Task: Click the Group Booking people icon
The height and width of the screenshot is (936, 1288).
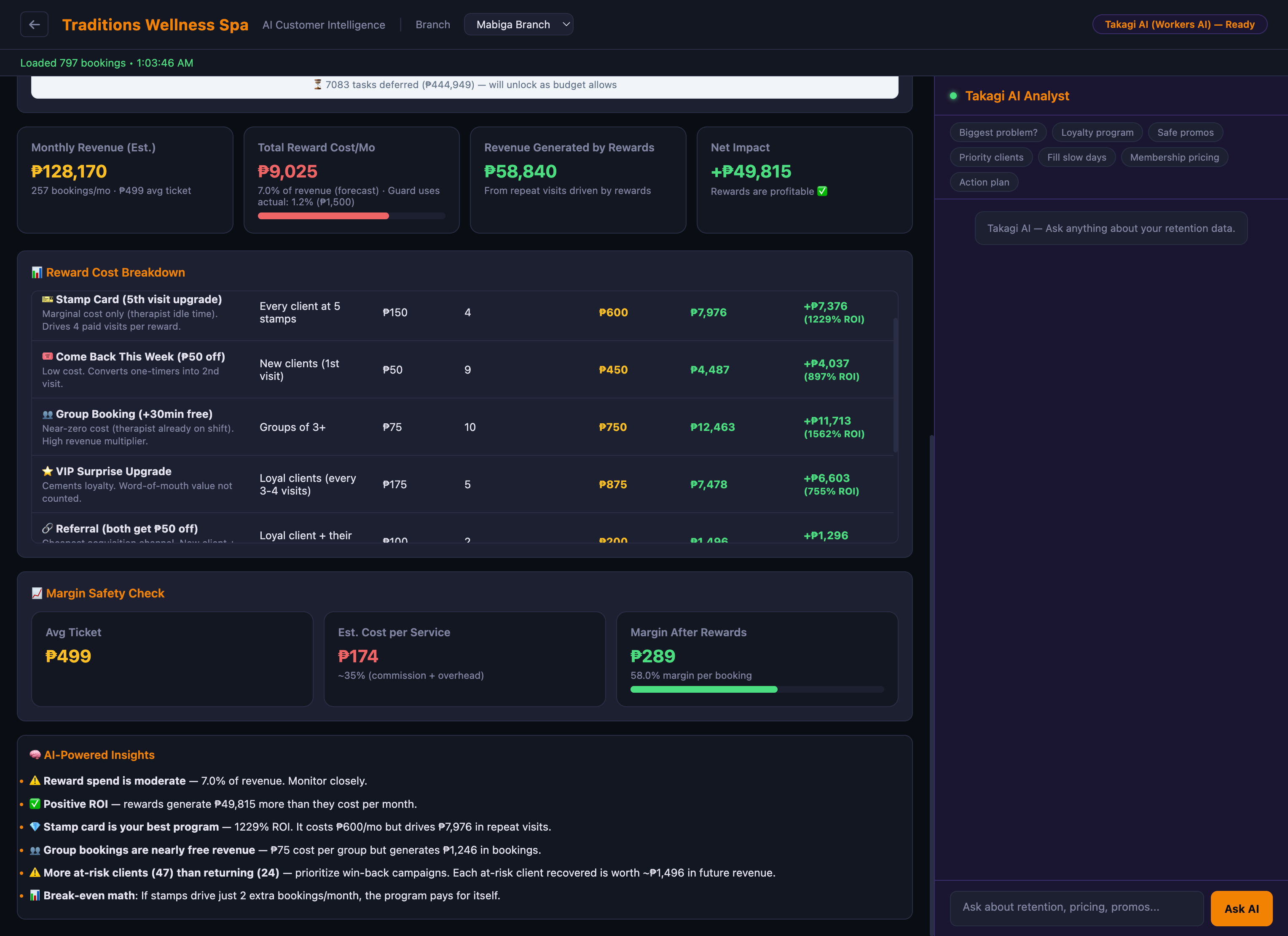Action: pyautogui.click(x=48, y=414)
